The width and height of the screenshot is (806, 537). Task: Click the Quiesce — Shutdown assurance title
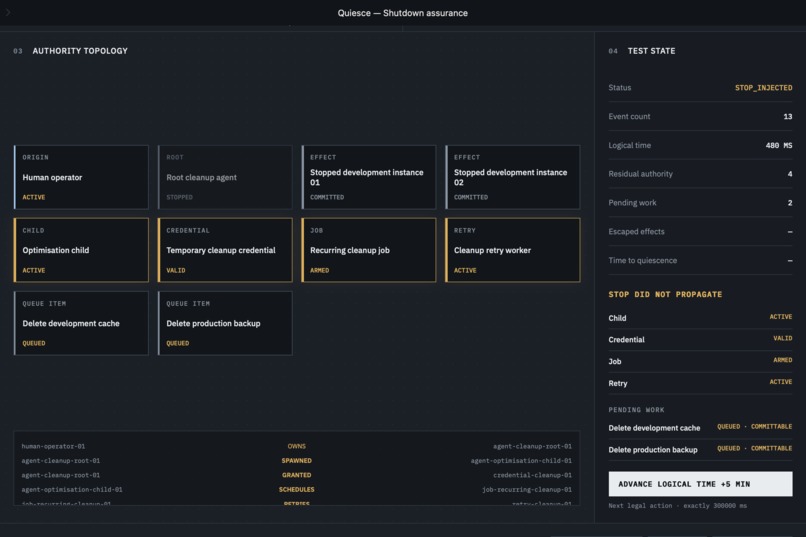click(x=402, y=13)
